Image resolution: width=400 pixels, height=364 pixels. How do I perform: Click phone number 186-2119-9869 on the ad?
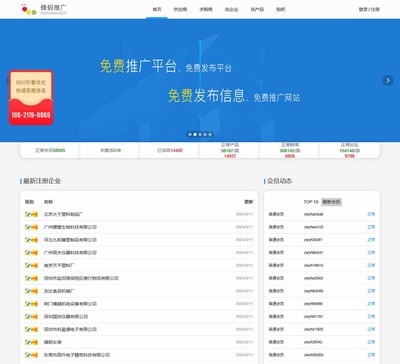coord(31,115)
